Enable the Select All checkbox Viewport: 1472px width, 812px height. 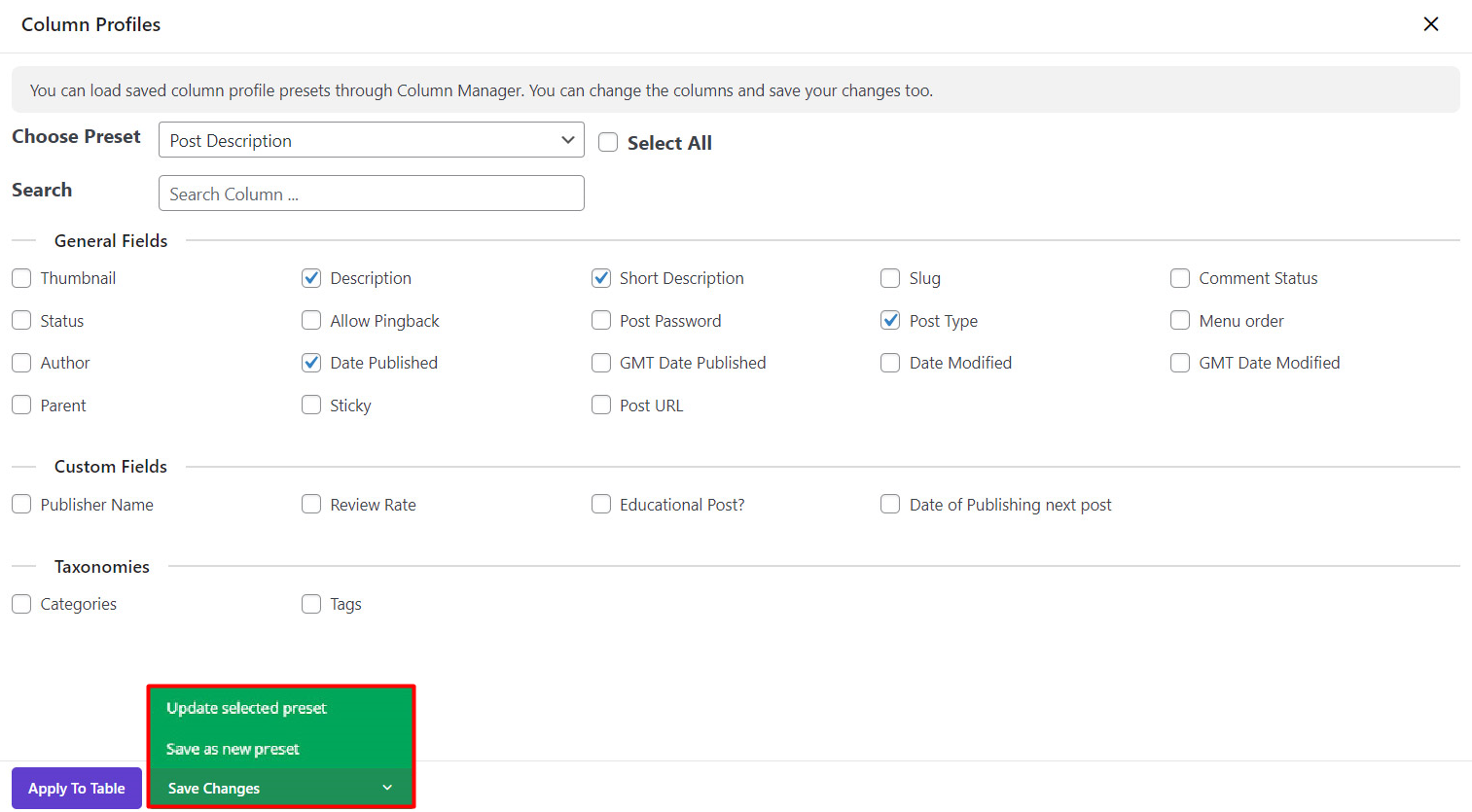click(608, 143)
